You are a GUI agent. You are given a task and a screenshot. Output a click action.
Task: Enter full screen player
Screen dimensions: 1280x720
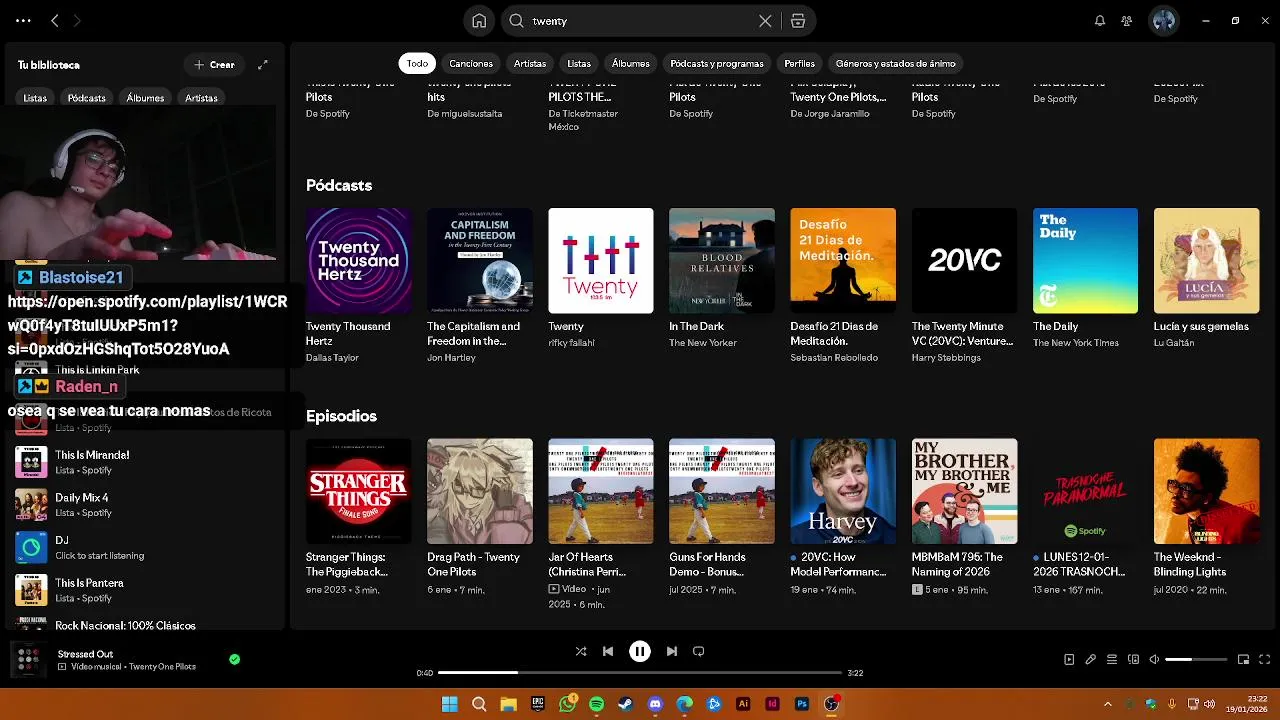(1265, 660)
